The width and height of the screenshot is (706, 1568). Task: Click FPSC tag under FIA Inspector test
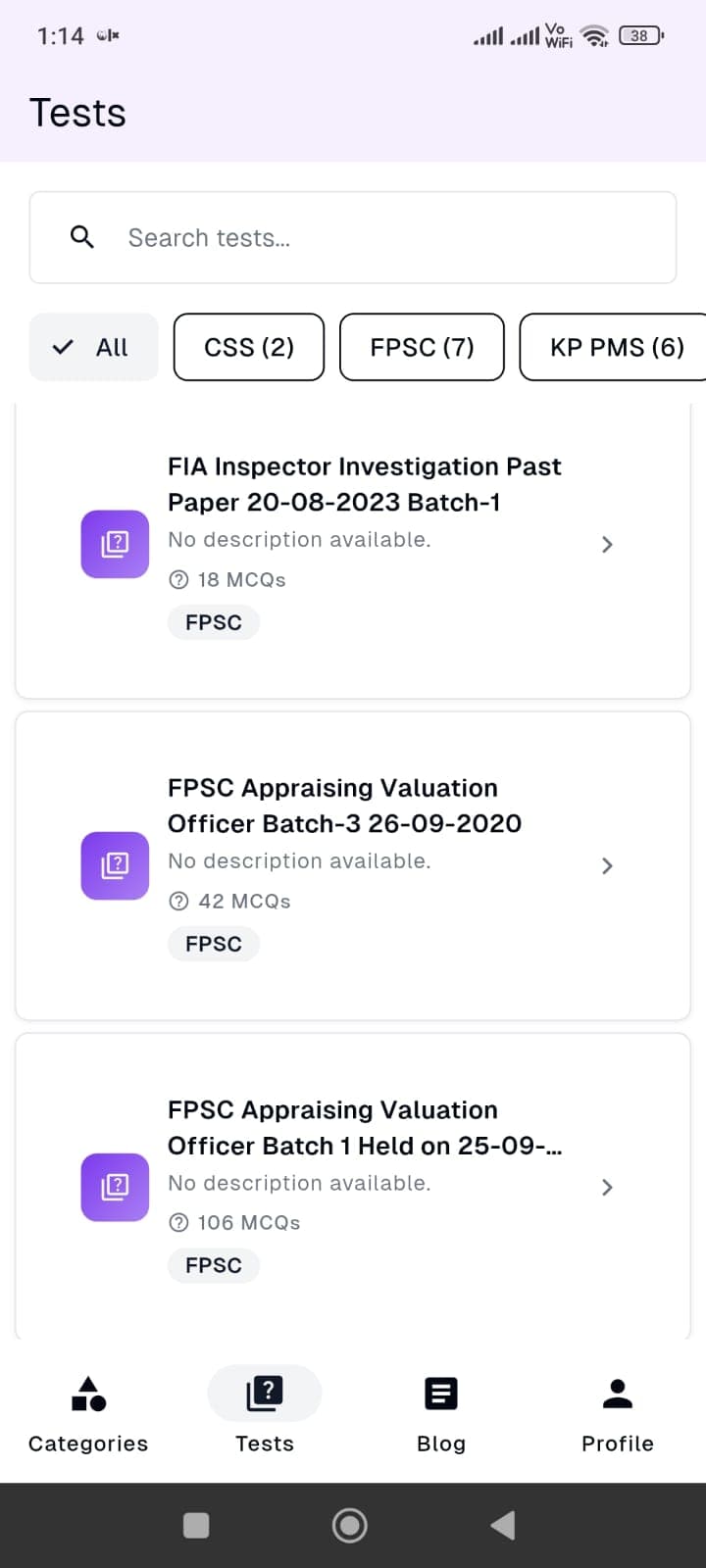point(214,622)
